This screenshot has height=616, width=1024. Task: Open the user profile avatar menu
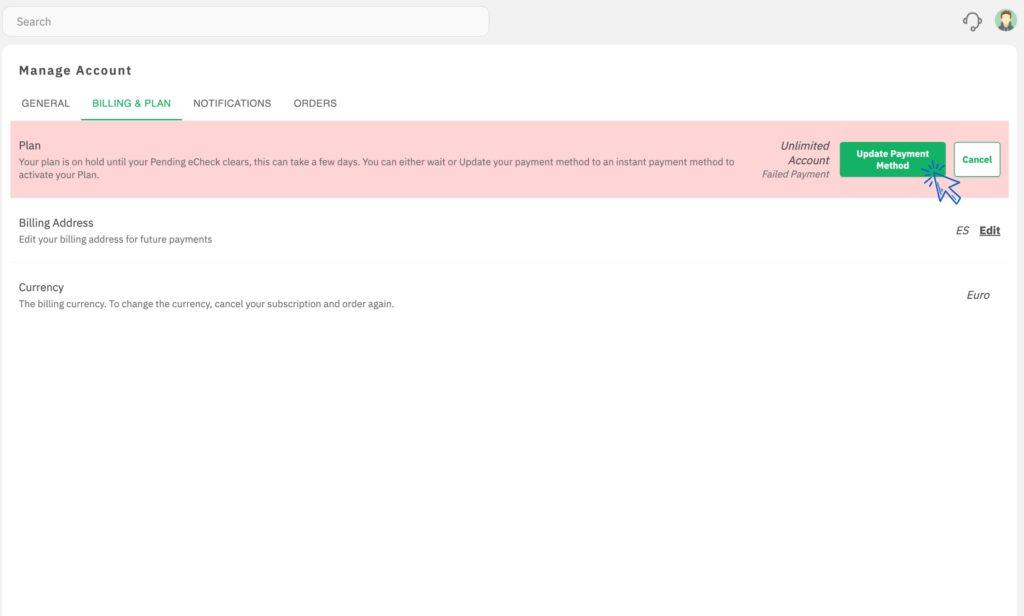tap(1005, 21)
